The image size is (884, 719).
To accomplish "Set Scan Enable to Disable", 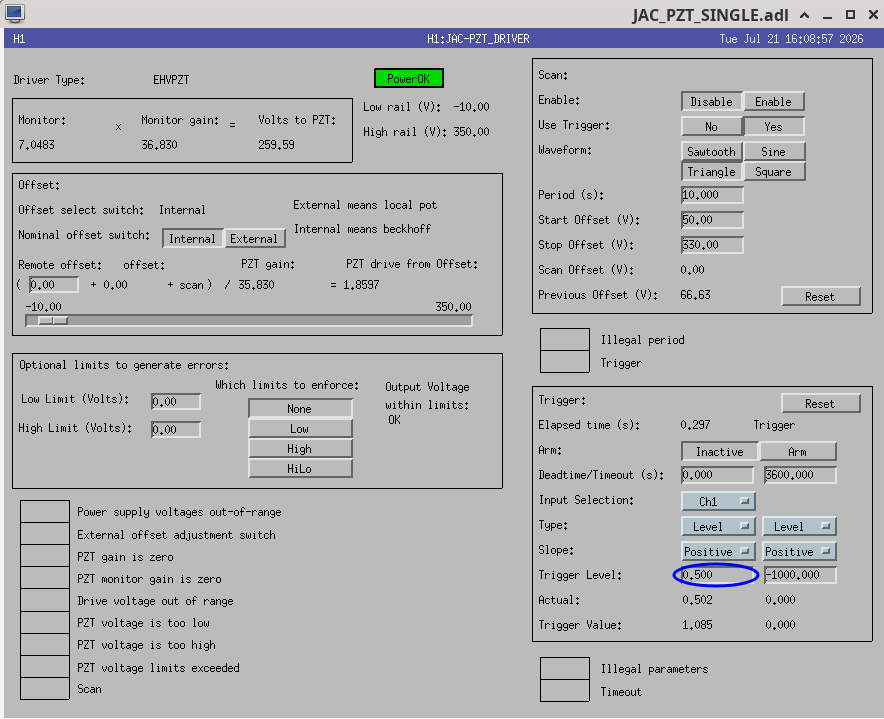I will click(711, 102).
